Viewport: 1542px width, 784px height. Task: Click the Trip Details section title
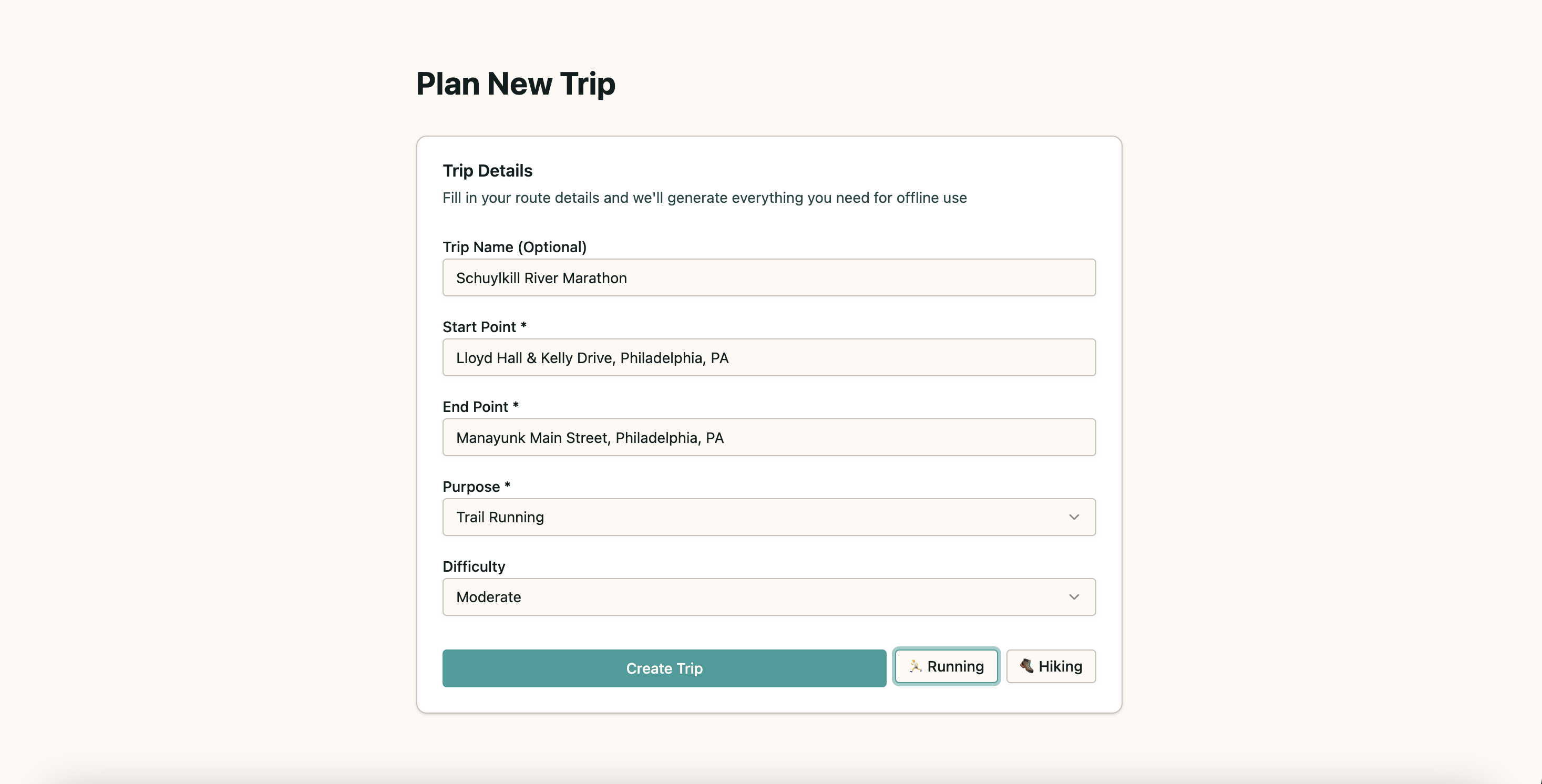[x=487, y=171]
